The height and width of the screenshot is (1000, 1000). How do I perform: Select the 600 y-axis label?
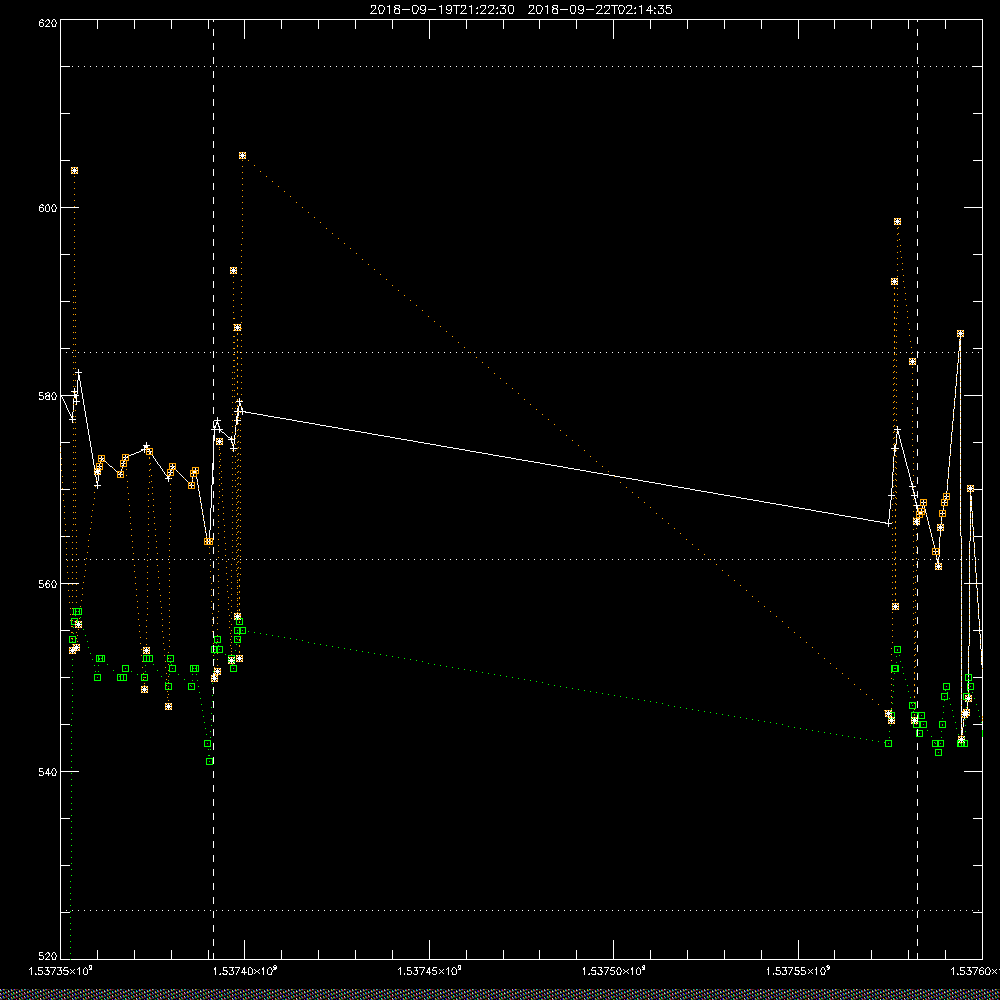(x=48, y=208)
